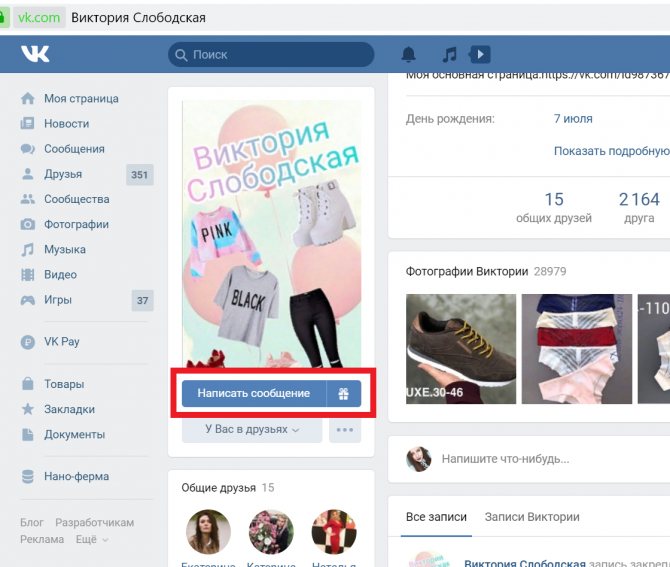
Task: Click the VK logo in header
Action: coord(34,54)
